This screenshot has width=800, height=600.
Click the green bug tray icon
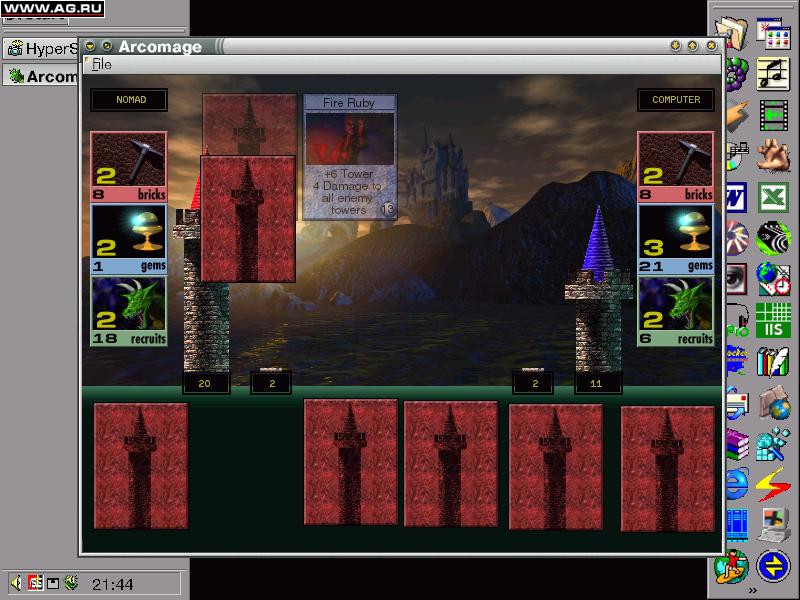pyautogui.click(x=71, y=582)
